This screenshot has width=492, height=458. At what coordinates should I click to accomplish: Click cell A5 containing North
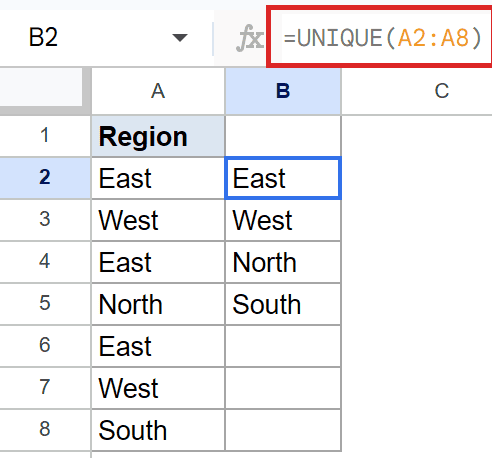[x=158, y=304]
